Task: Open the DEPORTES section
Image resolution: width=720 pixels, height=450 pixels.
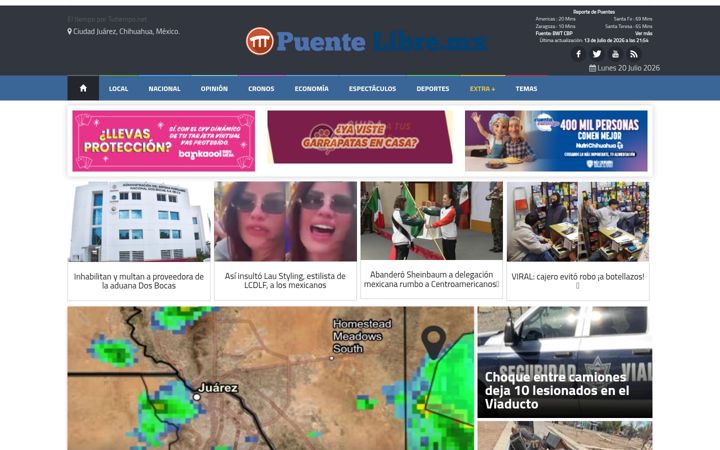Action: click(x=433, y=89)
